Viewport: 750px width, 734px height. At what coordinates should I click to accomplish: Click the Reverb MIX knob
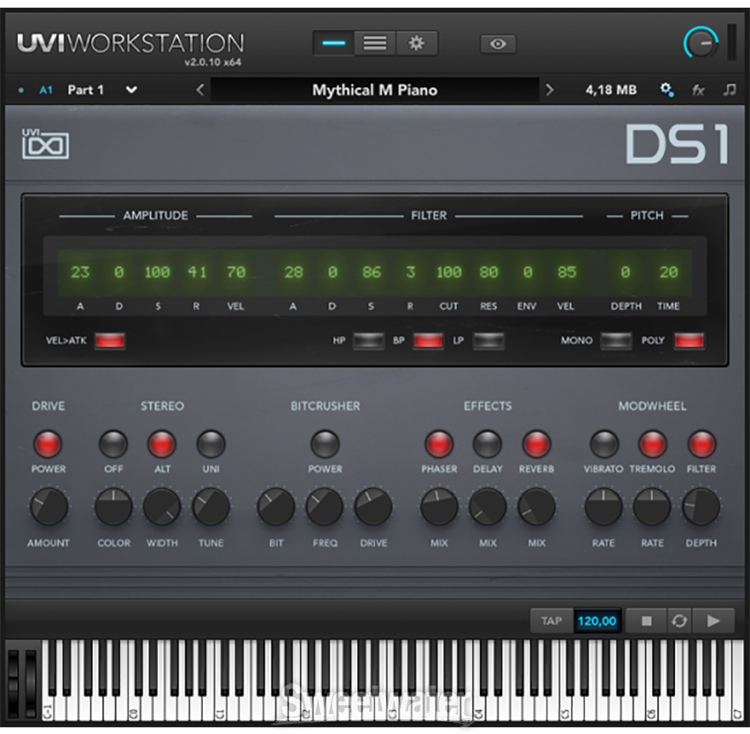[536, 507]
